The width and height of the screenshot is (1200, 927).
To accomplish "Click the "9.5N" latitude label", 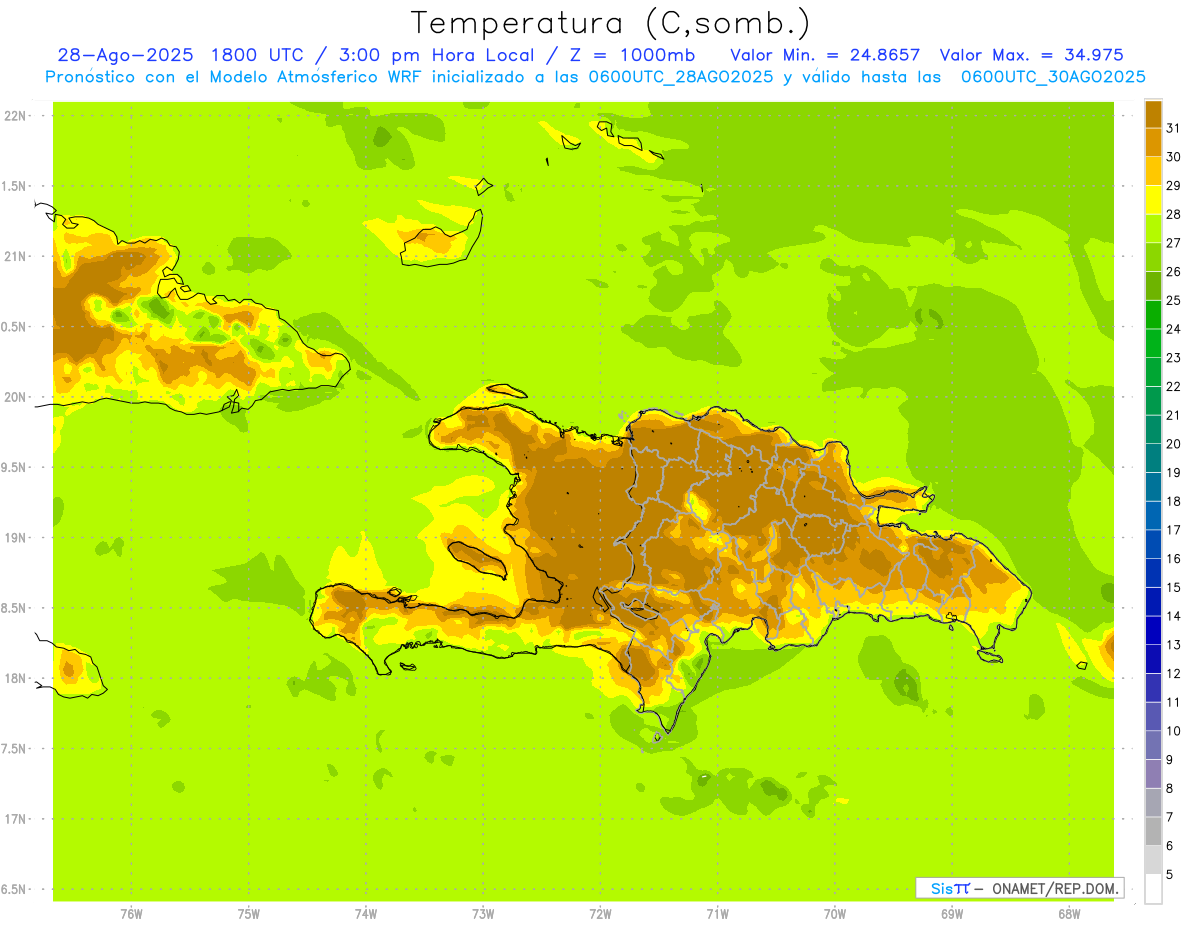I will (14, 467).
